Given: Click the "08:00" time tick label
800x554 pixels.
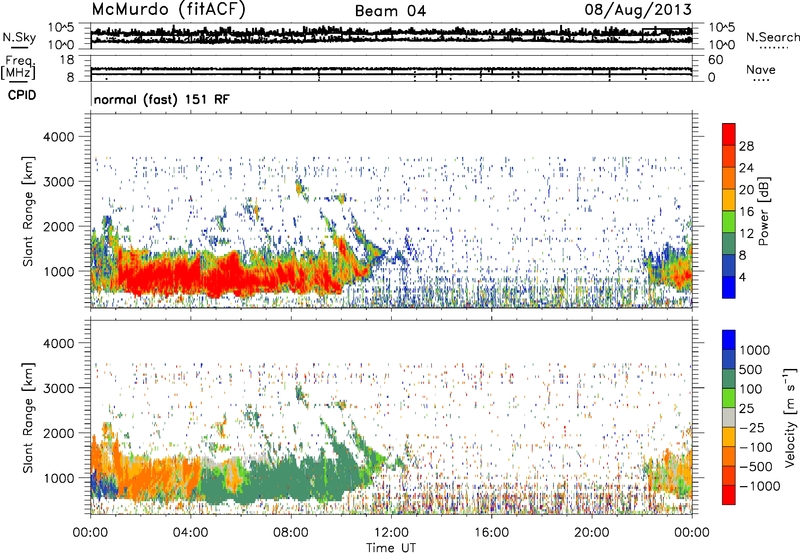Looking at the screenshot, I should (290, 533).
